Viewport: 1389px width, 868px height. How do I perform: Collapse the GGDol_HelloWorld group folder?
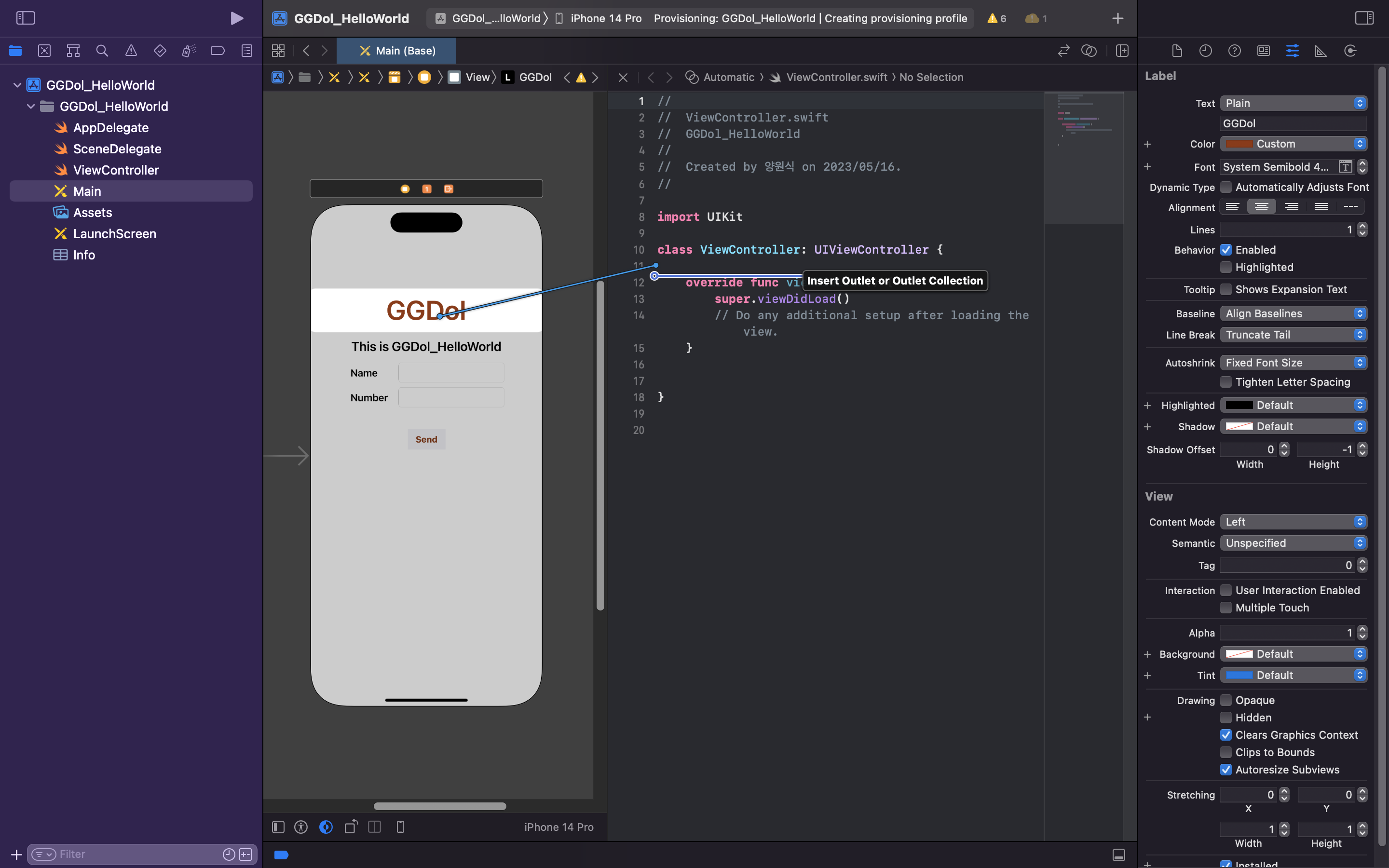(31, 106)
